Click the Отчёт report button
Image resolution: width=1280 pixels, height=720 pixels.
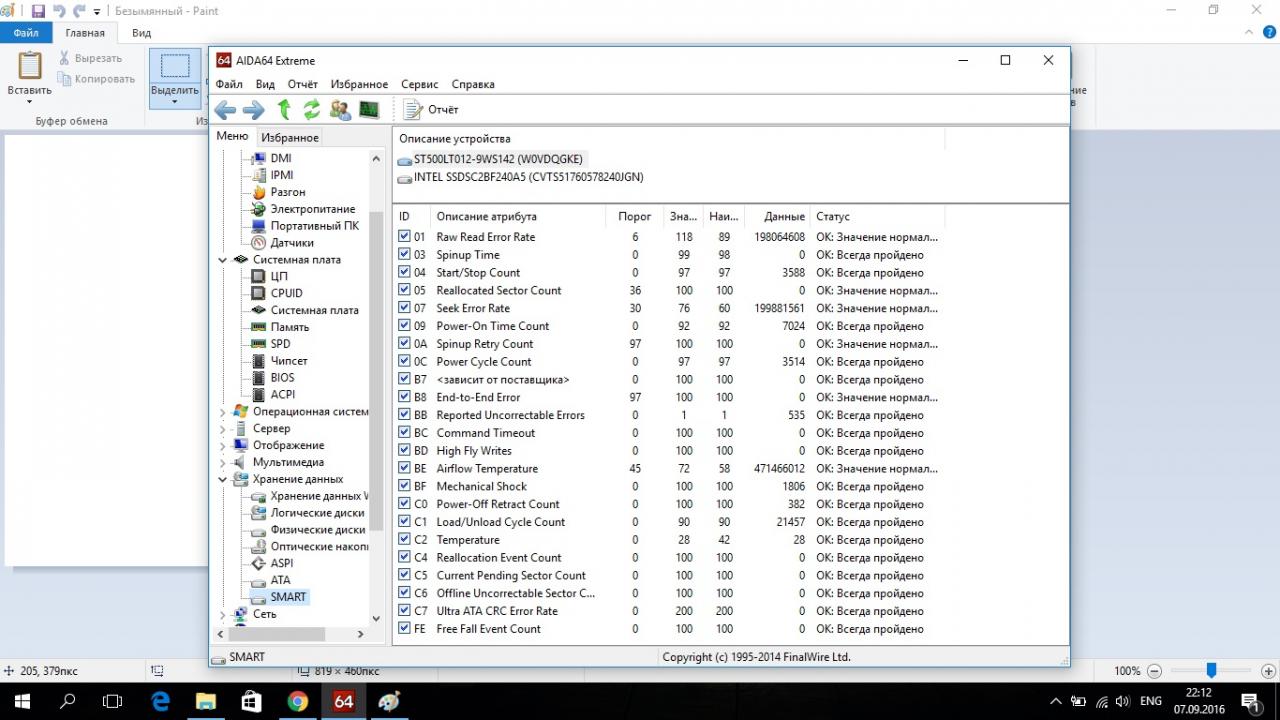click(432, 110)
